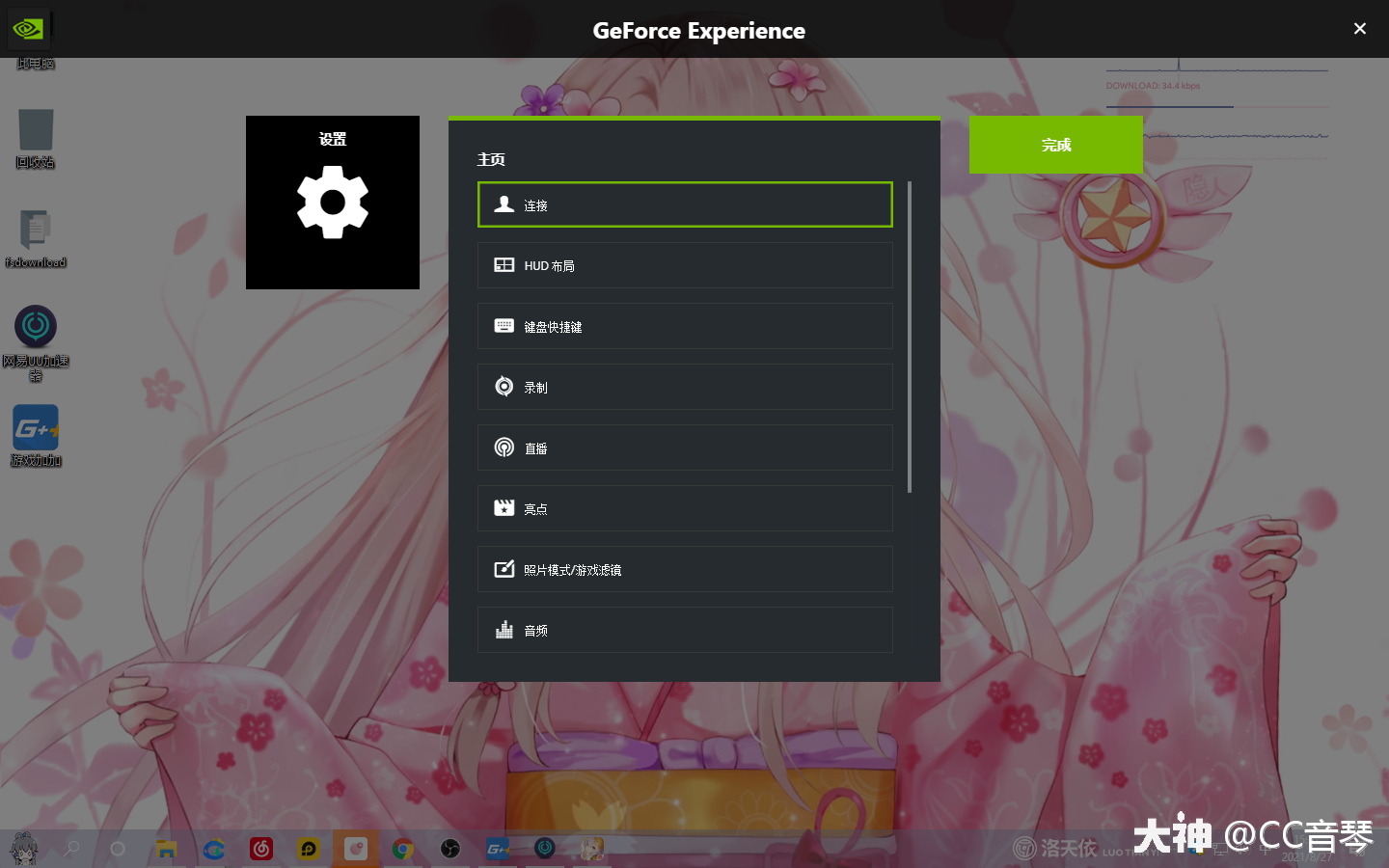Select the f.download desktop file icon
The width and height of the screenshot is (1389, 868).
point(36,238)
